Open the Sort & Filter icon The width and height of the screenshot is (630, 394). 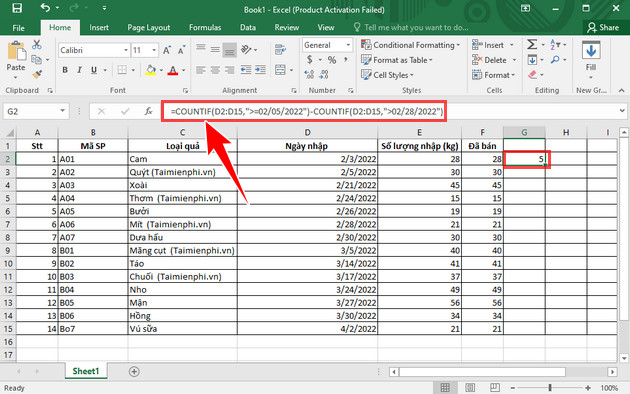(555, 45)
